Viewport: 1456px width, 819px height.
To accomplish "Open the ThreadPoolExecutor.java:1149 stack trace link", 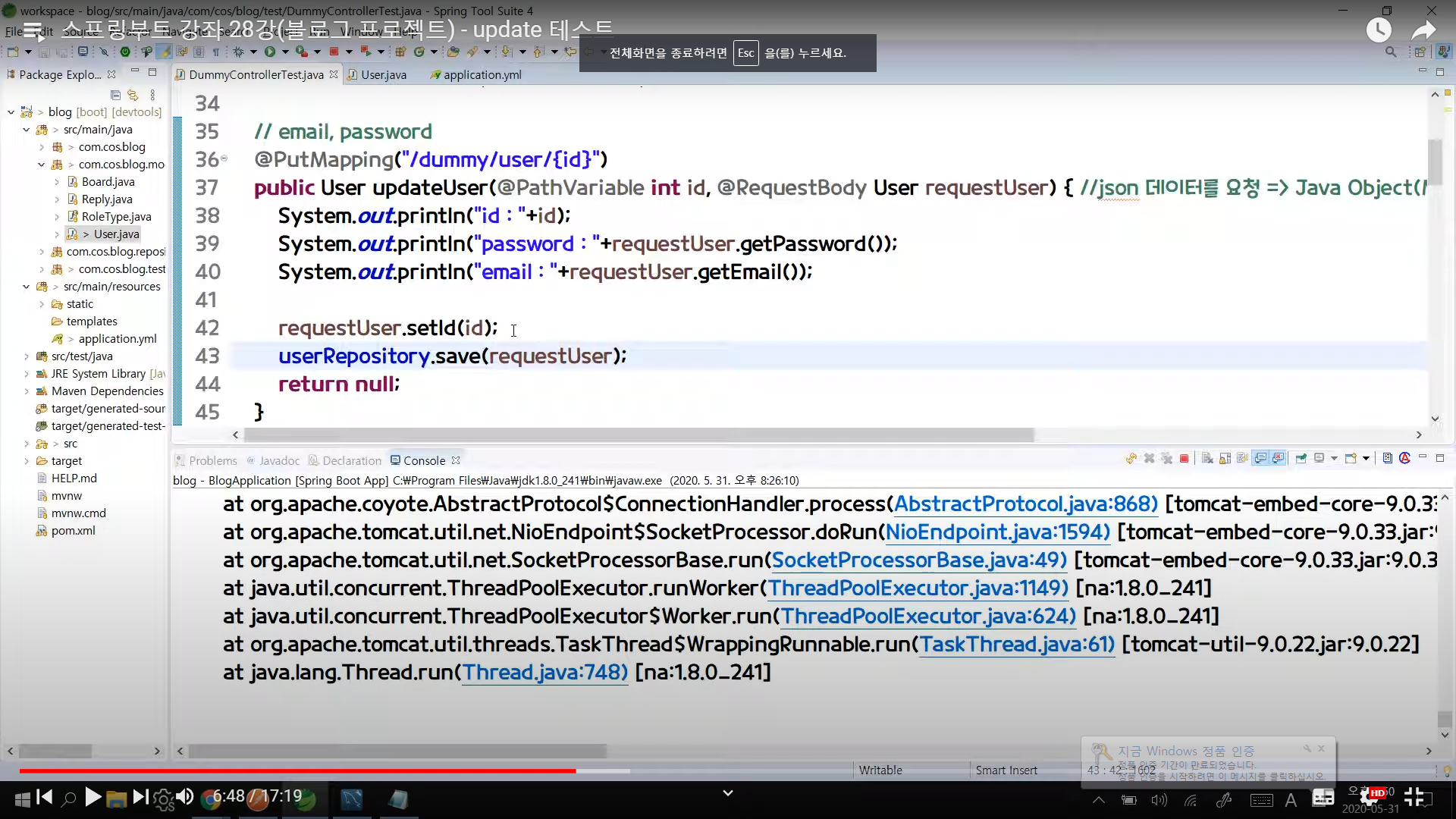I will click(918, 588).
